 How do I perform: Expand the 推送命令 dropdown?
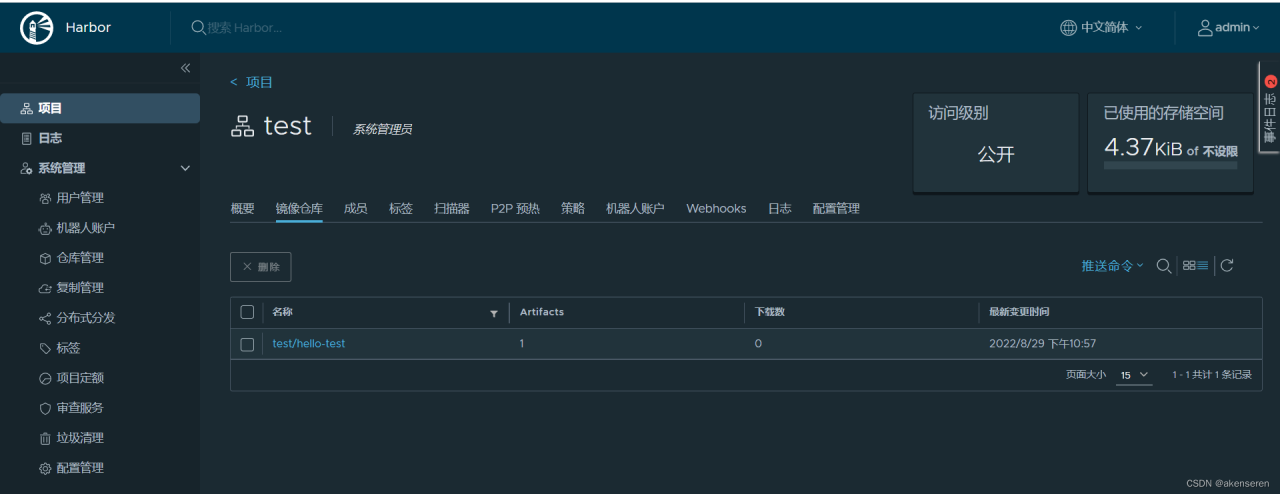[x=1112, y=265]
